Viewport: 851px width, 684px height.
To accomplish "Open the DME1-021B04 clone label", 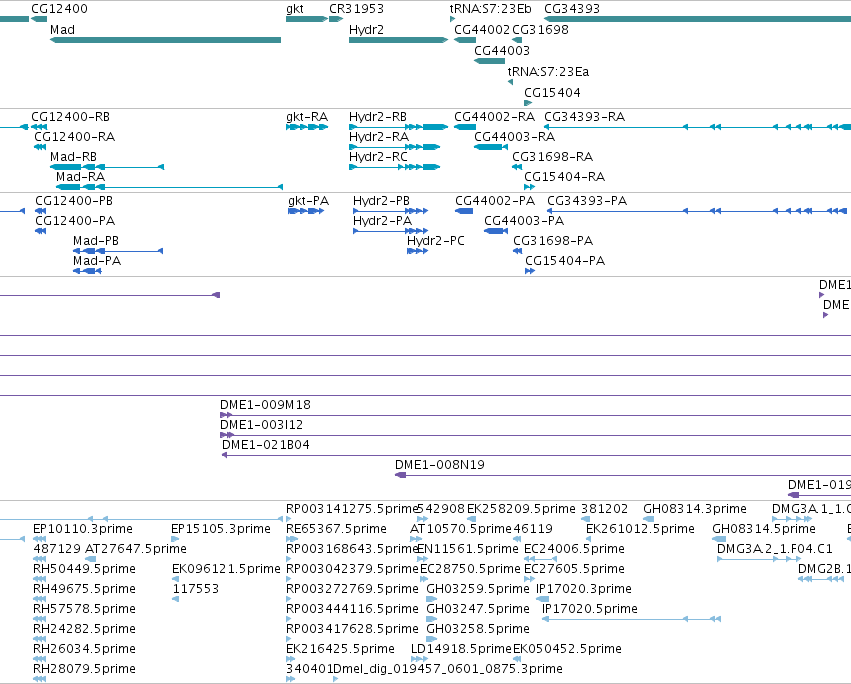I will [x=266, y=445].
